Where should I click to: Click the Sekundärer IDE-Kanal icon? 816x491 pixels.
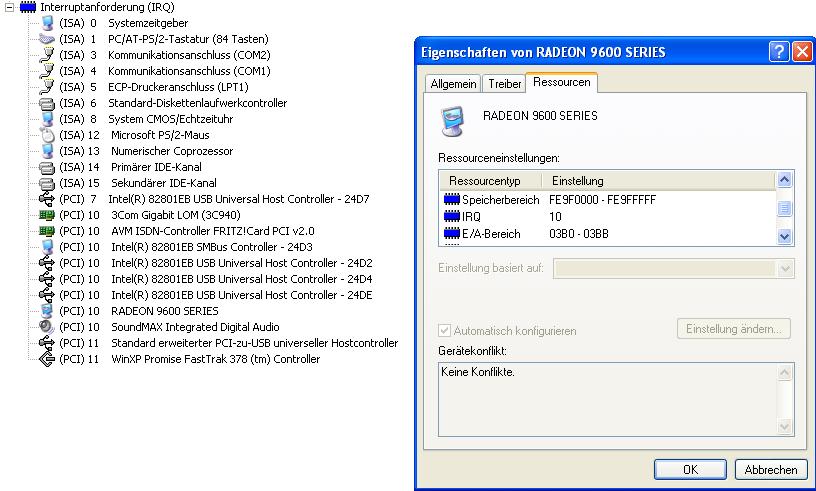[47, 183]
